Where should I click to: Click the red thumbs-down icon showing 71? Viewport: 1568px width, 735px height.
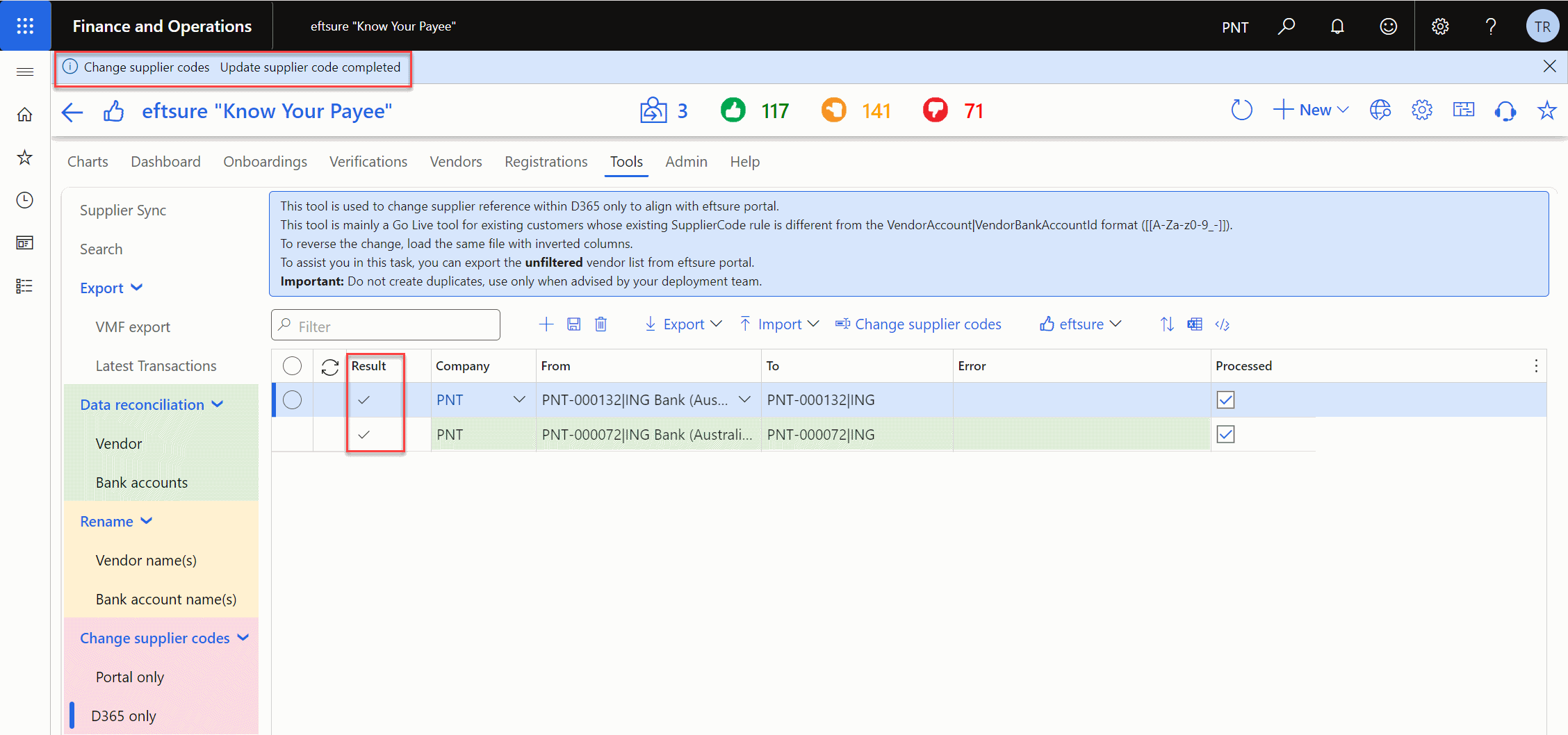(936, 110)
